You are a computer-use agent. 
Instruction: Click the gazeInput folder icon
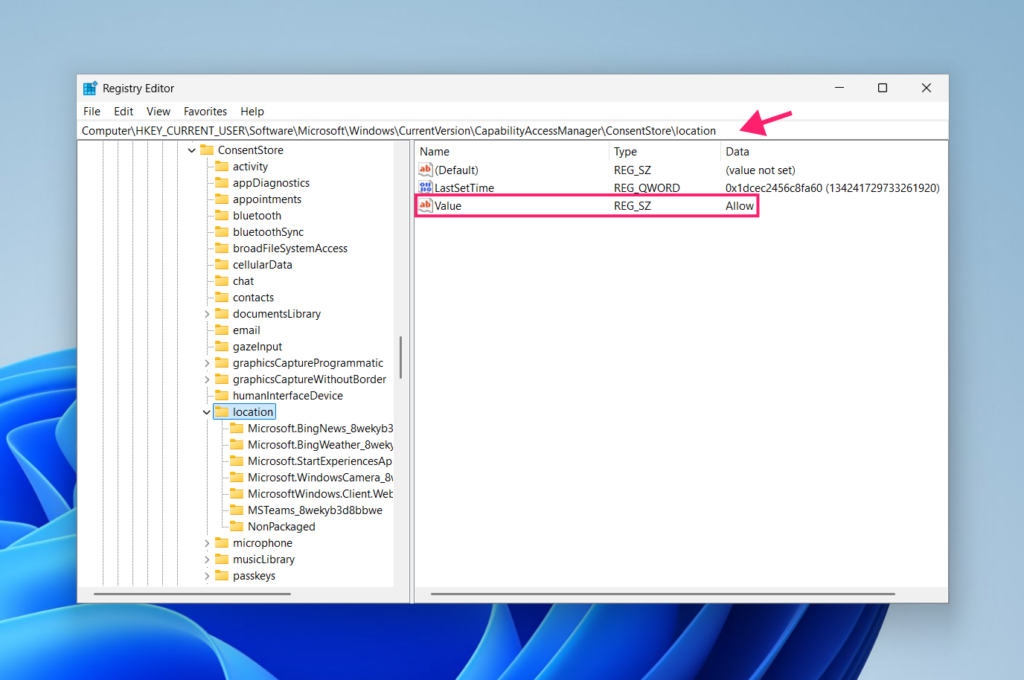(x=222, y=346)
